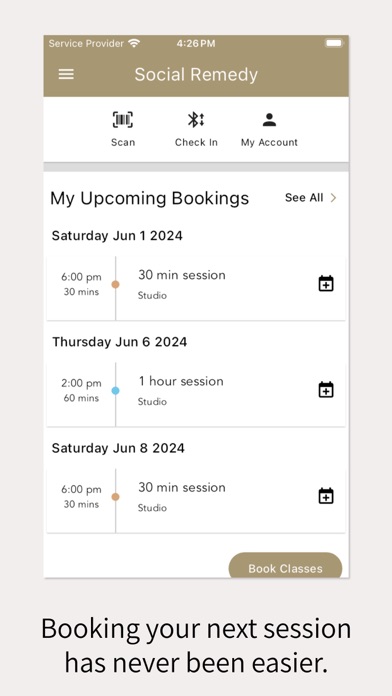Add Jun 8 session to calendar
This screenshot has height=696, width=392.
[x=326, y=495]
